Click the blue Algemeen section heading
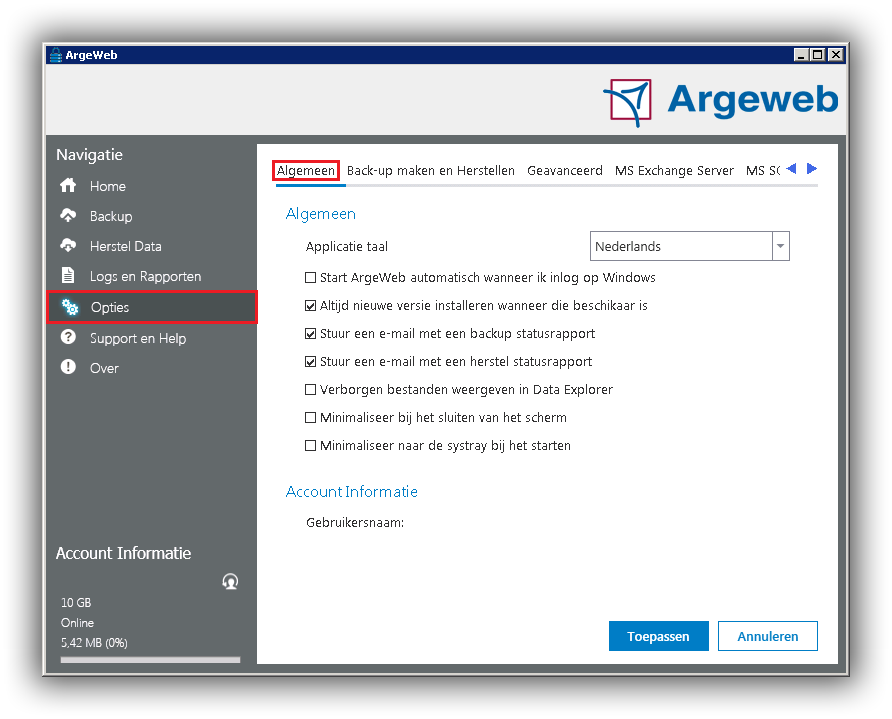 [x=321, y=214]
